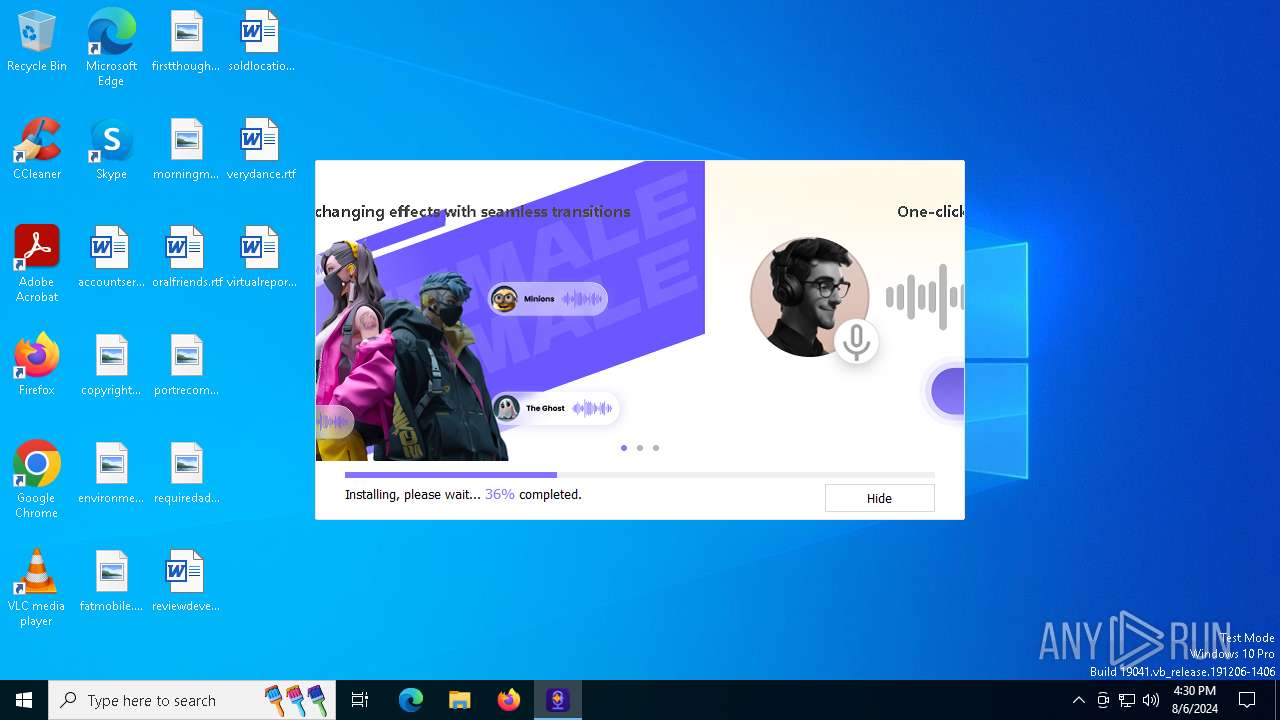This screenshot has height=720, width=1280.
Task: Select the fatmobile... image file
Action: (111, 581)
